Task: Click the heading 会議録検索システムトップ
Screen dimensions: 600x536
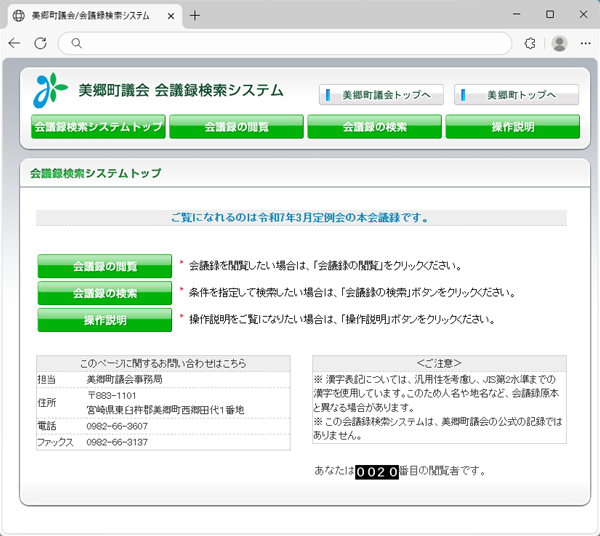Action: pos(96,173)
